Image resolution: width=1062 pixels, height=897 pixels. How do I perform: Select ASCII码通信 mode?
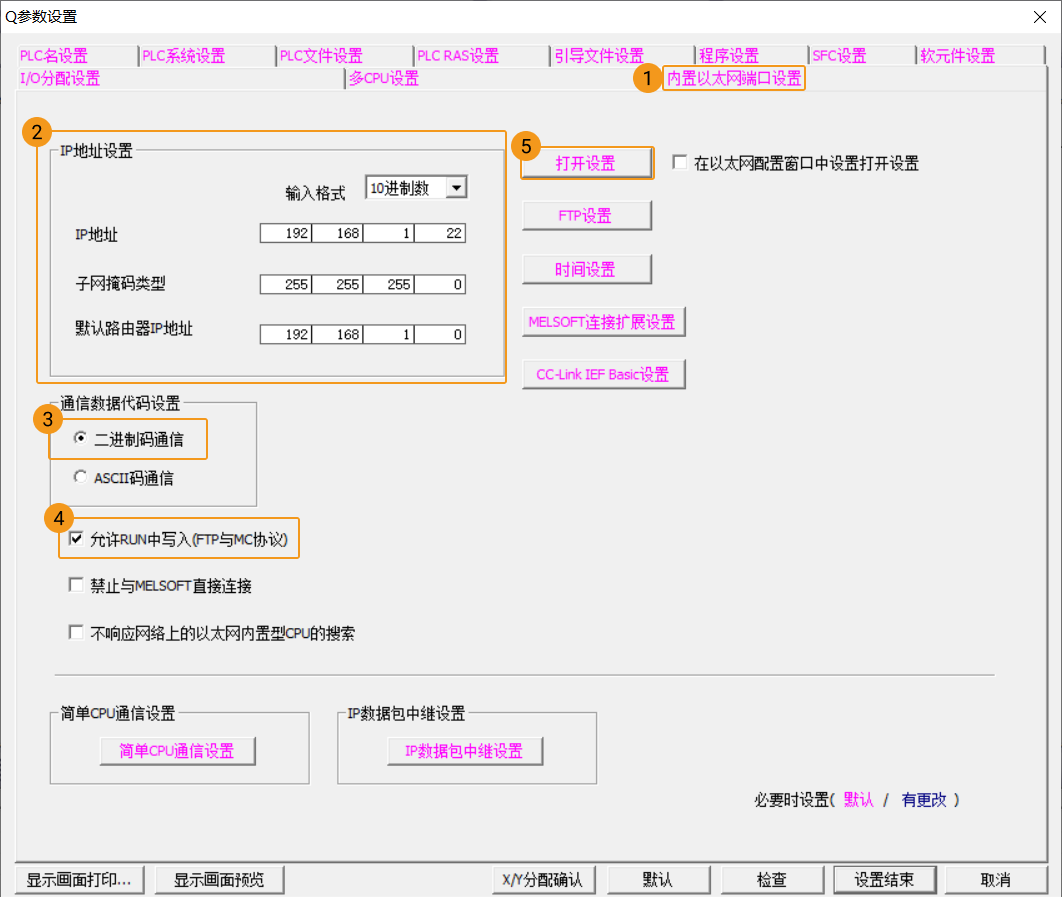pos(80,477)
